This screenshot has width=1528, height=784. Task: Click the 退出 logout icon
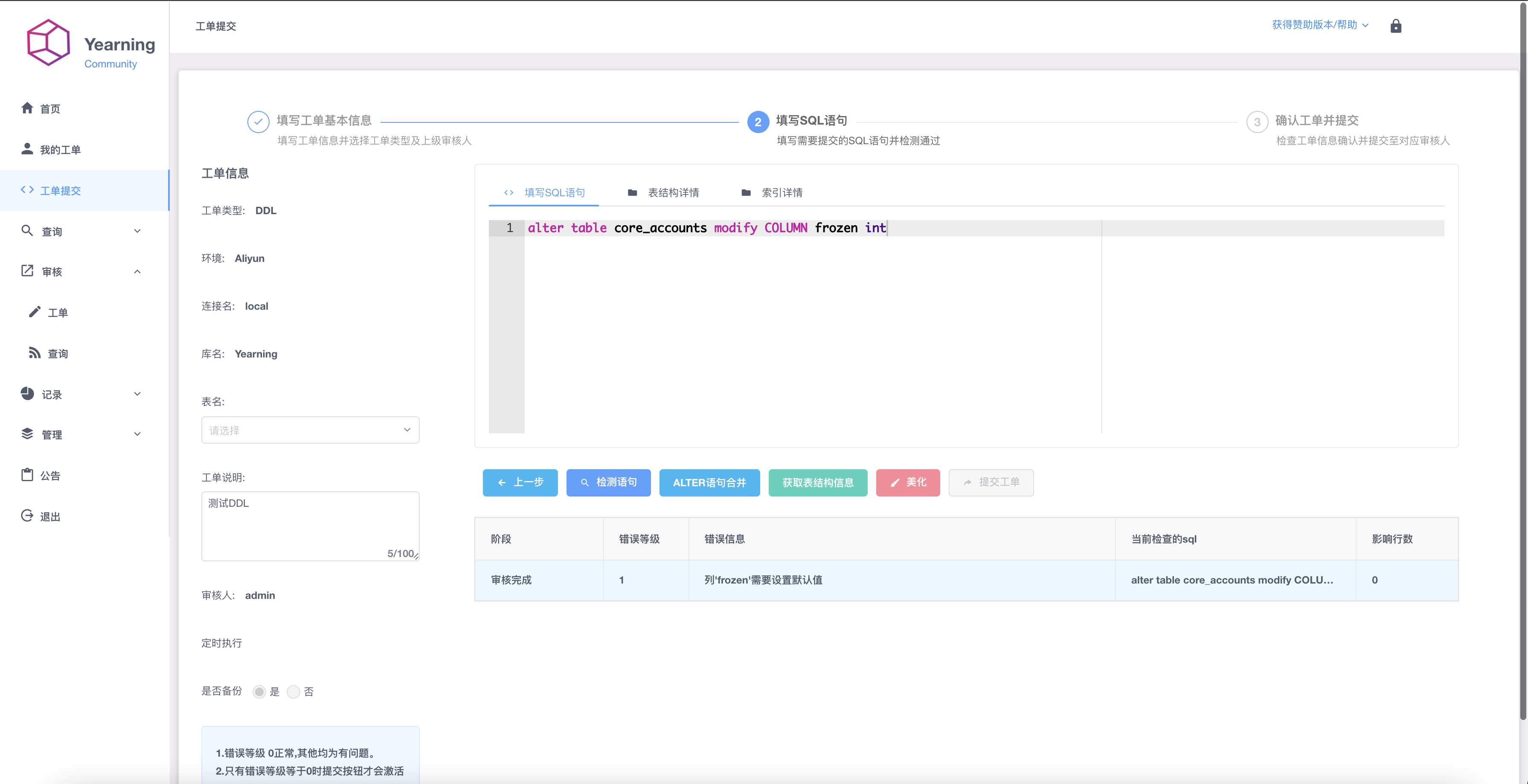click(27, 516)
